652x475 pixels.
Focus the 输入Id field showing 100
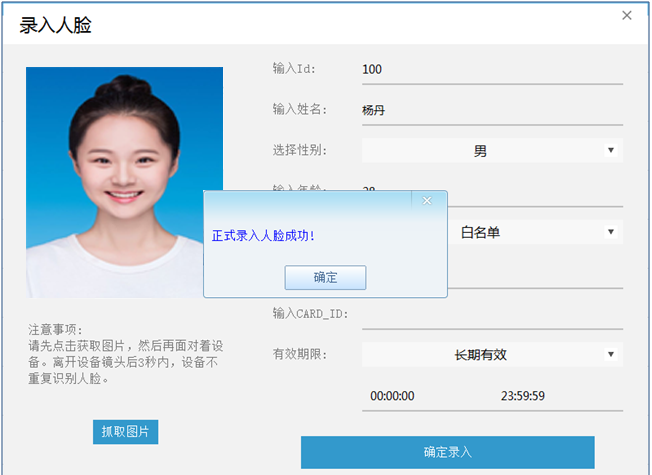(x=491, y=70)
